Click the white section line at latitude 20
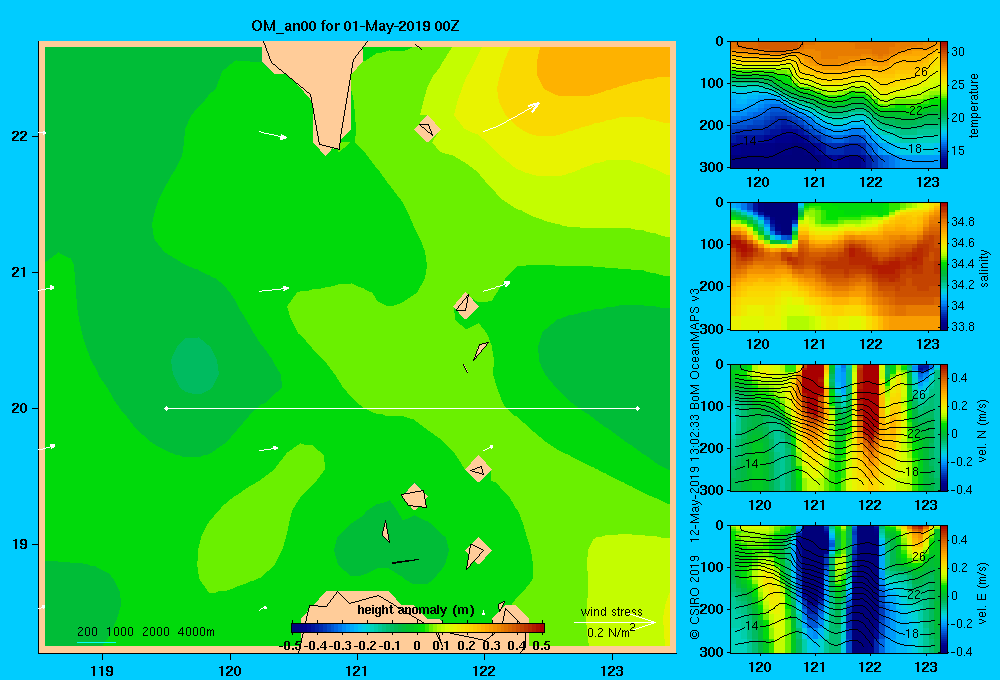The height and width of the screenshot is (680, 1000). pyautogui.click(x=402, y=408)
